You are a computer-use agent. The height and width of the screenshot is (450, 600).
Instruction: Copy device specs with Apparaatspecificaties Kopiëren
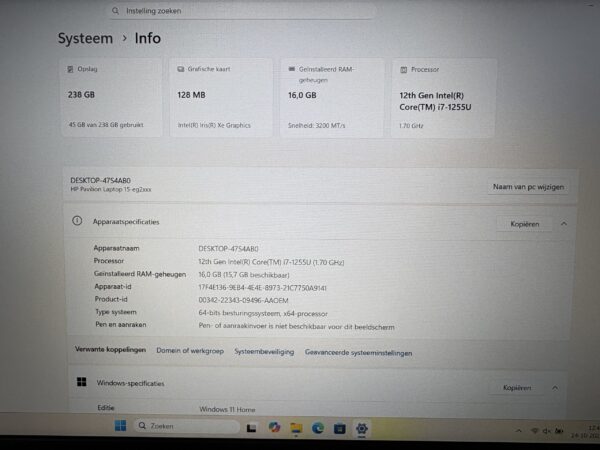tap(525, 224)
